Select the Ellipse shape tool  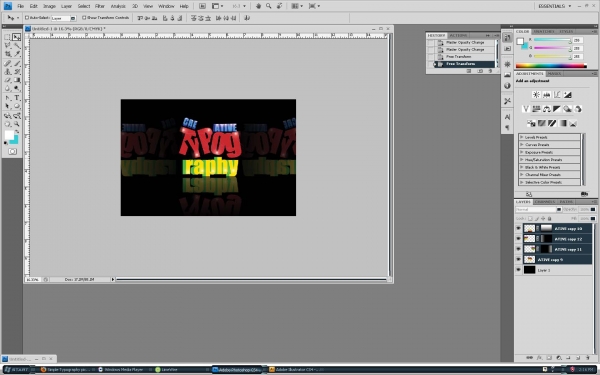click(16, 106)
